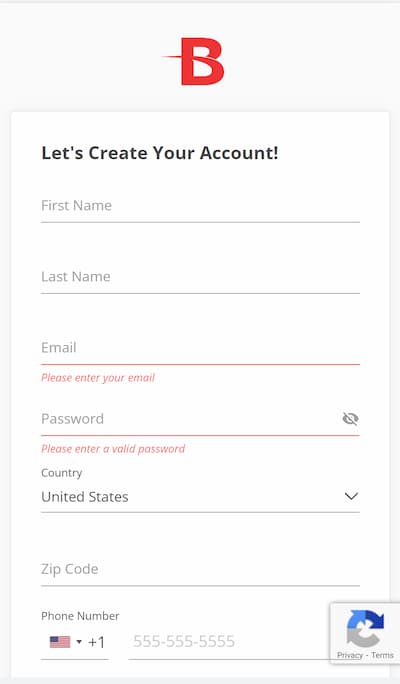This screenshot has height=684, width=400.
Task: Open the United States country selector
Action: [x=200, y=497]
